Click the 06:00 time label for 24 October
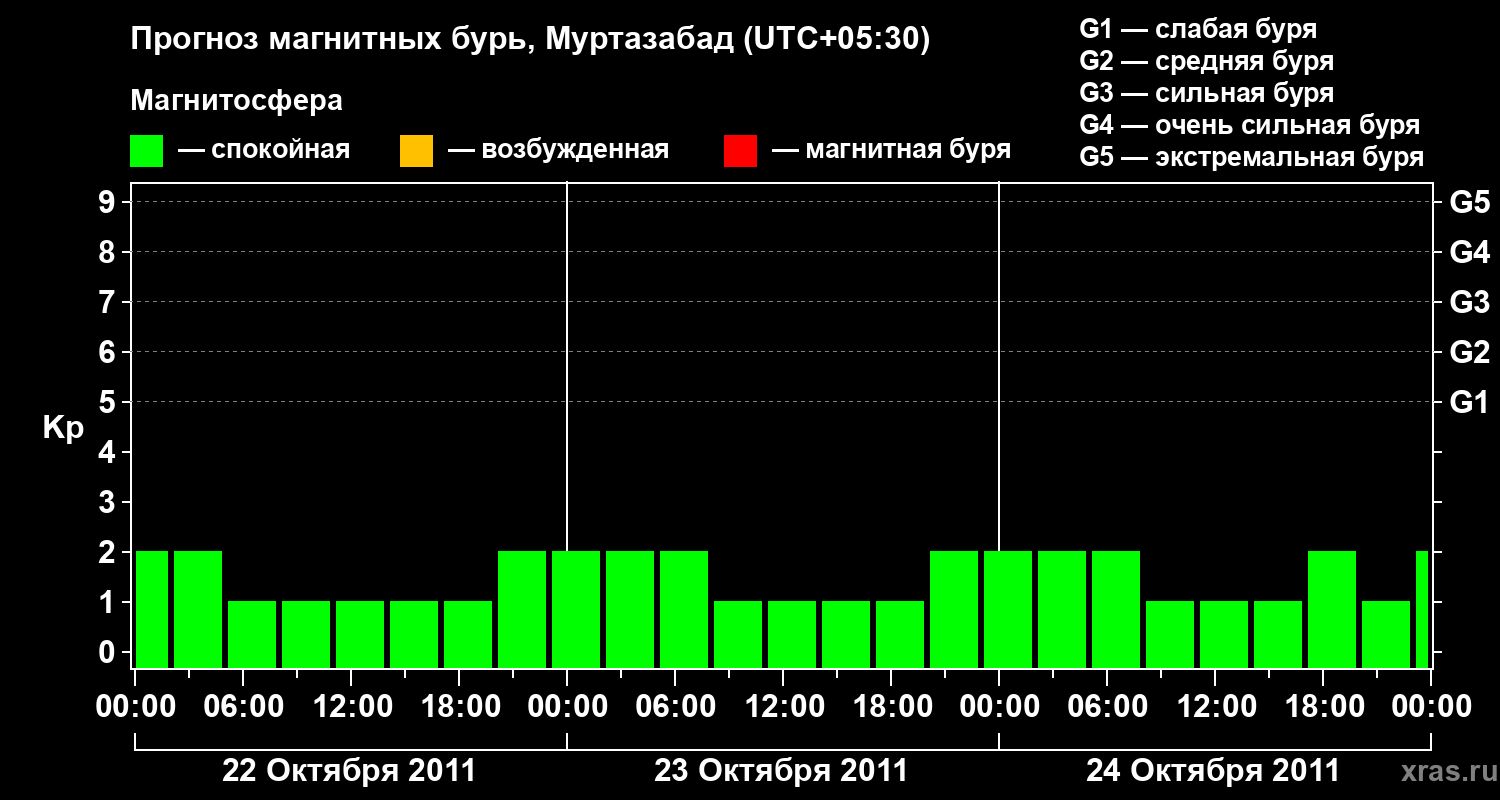Viewport: 1500px width, 800px height. click(x=1107, y=707)
